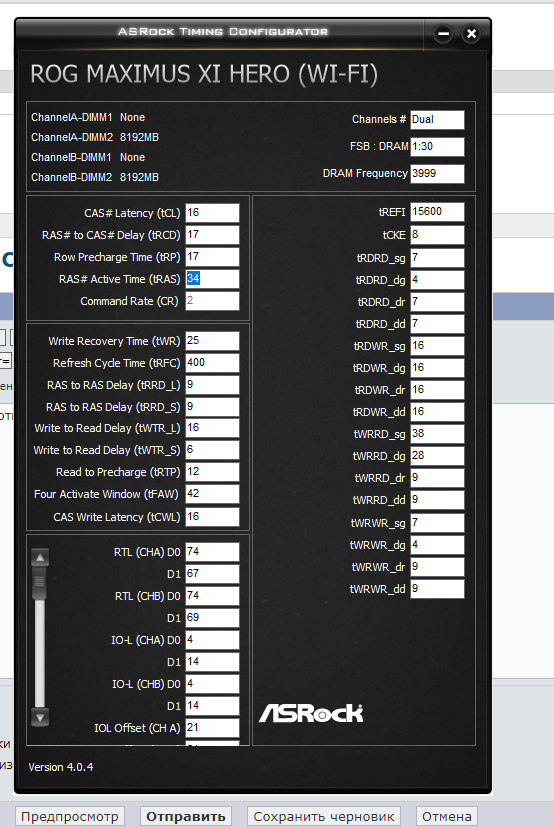Click the CAS# Latency (tCL) field
Screen dimensions: 554x828
pos(212,213)
